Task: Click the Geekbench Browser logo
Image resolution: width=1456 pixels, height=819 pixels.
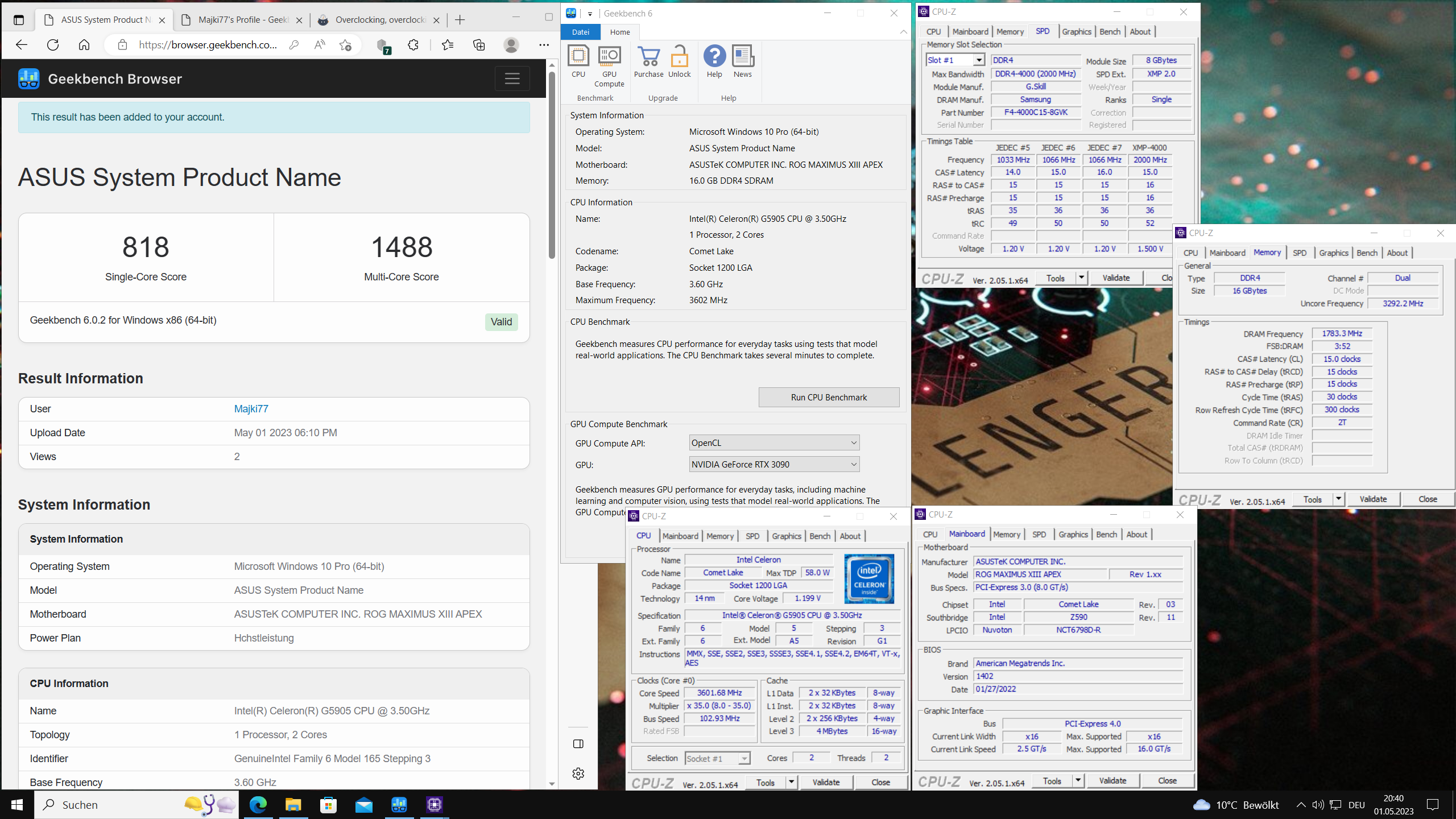Action: pos(29,78)
